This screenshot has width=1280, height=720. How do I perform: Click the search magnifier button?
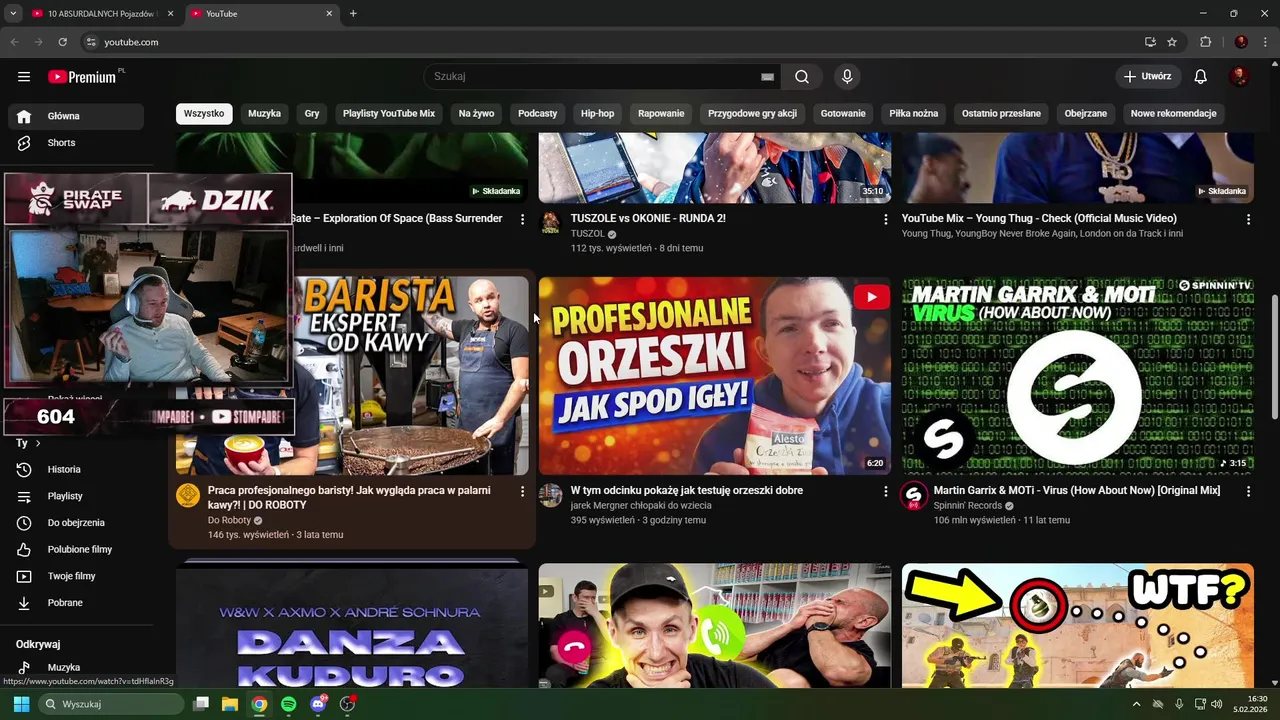(802, 77)
